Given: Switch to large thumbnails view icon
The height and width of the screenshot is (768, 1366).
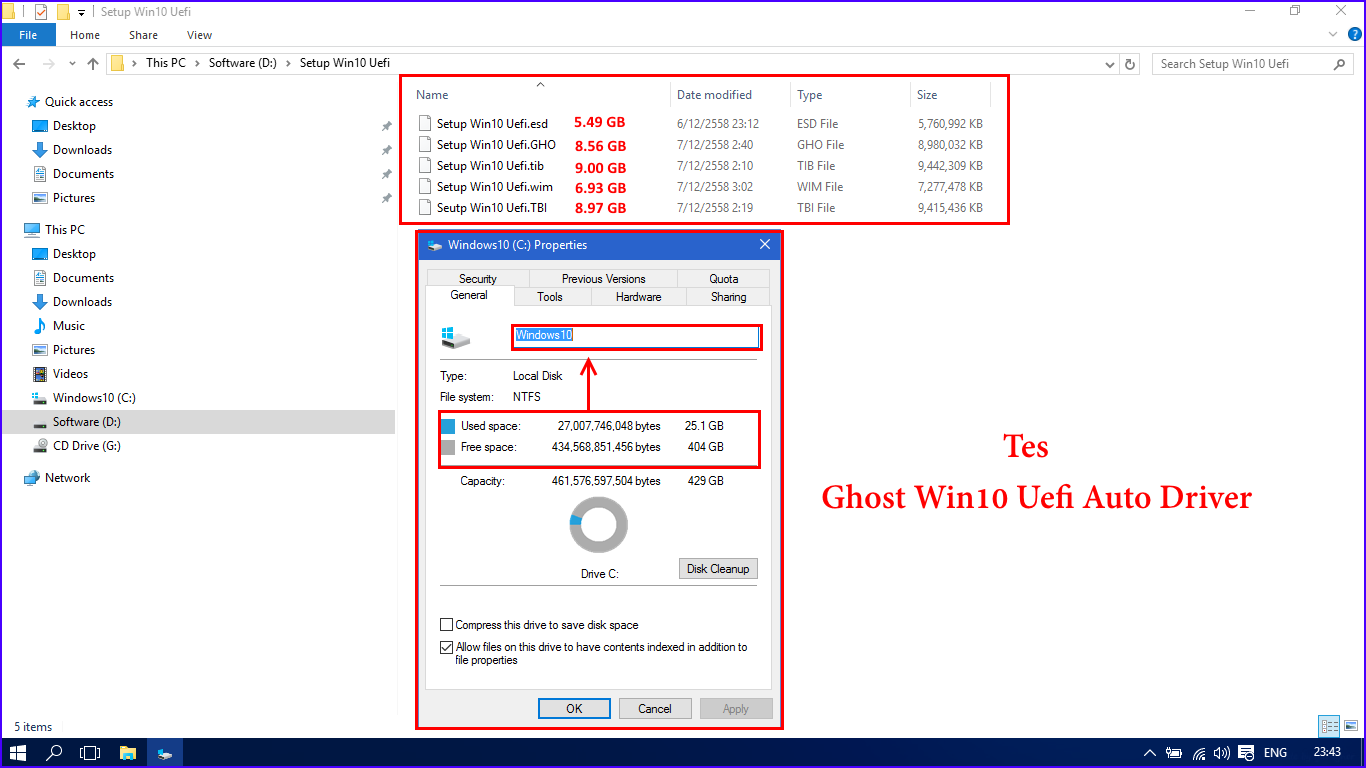Looking at the screenshot, I should click(1349, 727).
